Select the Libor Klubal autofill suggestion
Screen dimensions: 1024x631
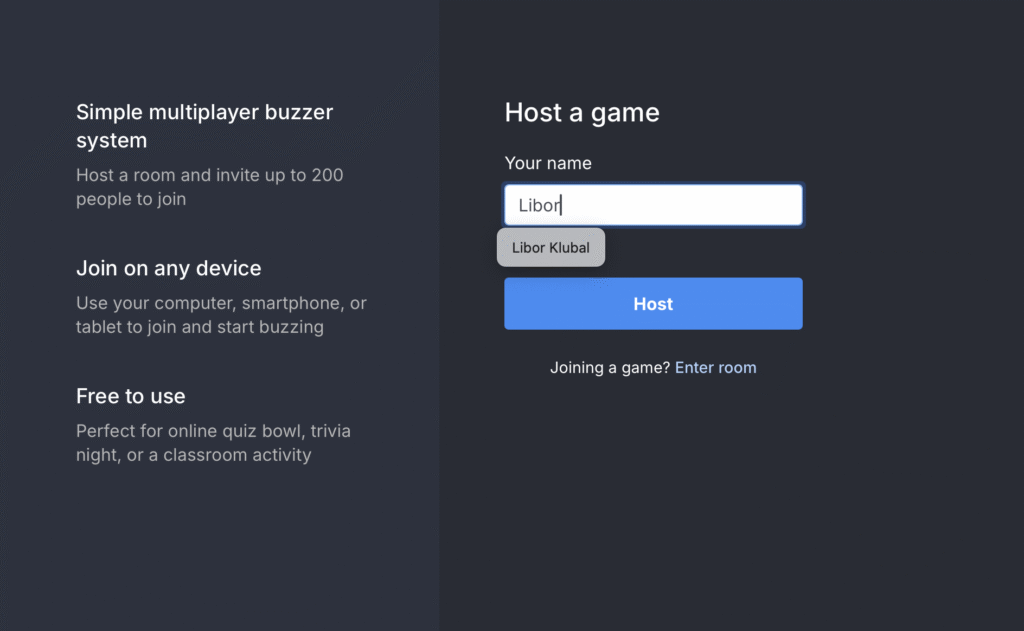(x=551, y=248)
